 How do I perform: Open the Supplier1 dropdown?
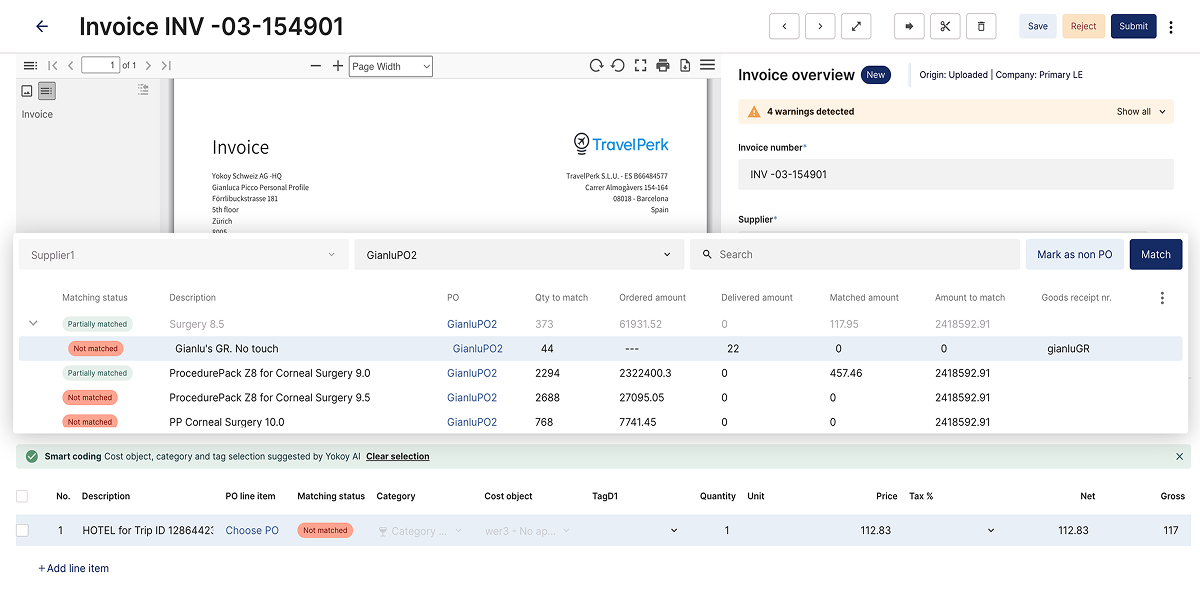pyautogui.click(x=183, y=254)
